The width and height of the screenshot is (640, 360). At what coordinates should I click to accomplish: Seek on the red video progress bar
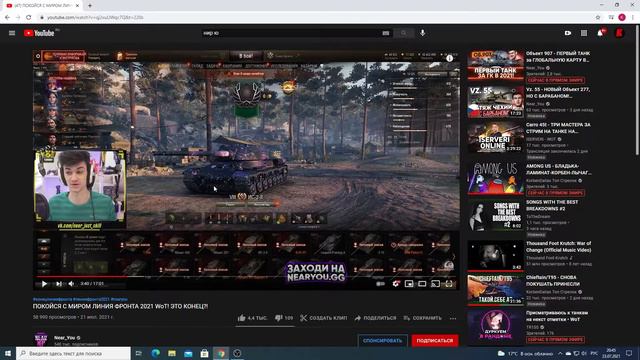[x=246, y=277]
